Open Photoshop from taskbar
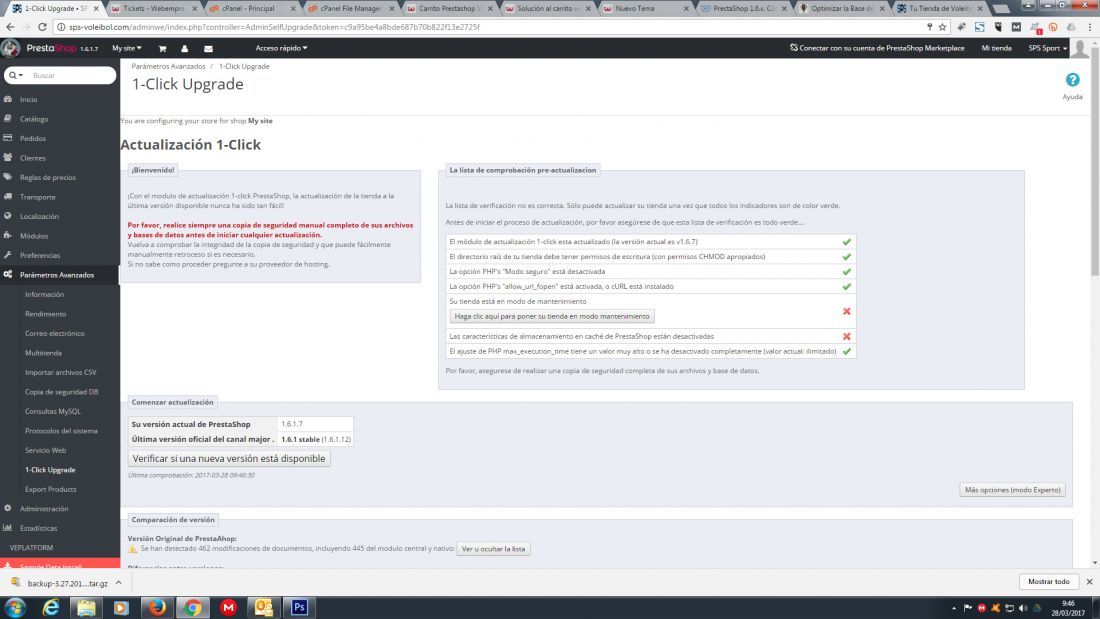This screenshot has width=1100, height=619. tap(300, 607)
